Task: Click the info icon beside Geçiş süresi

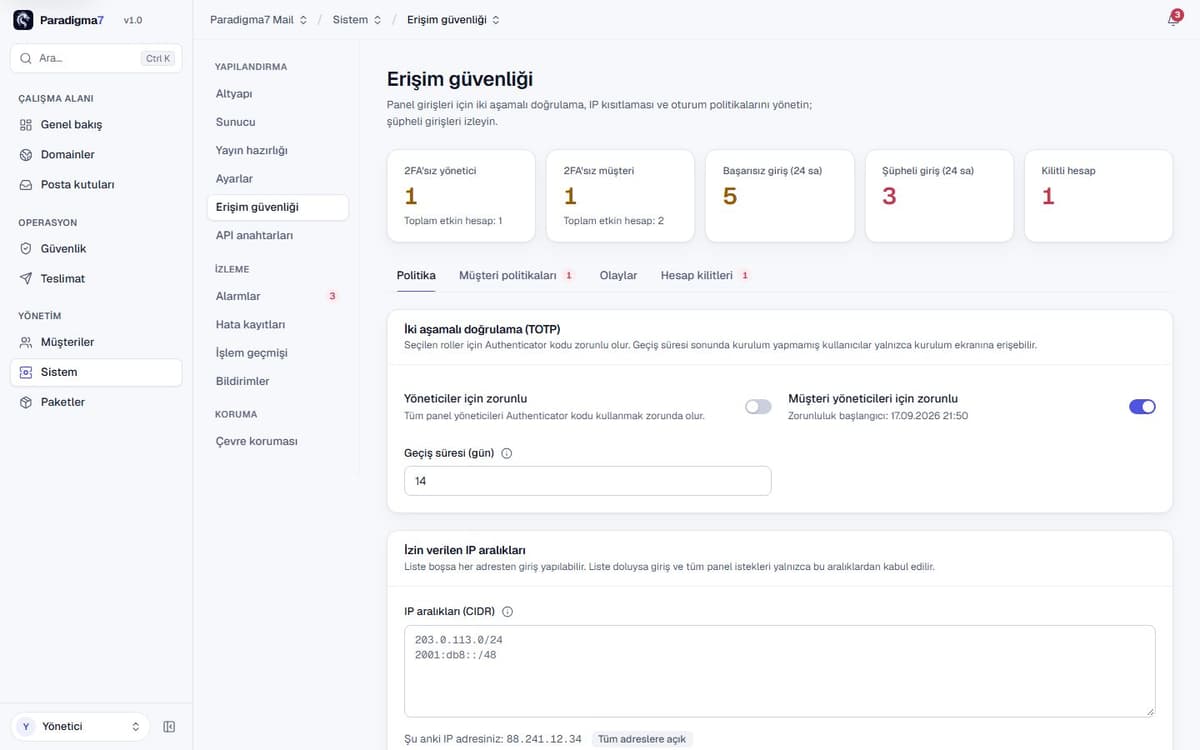Action: (x=506, y=453)
